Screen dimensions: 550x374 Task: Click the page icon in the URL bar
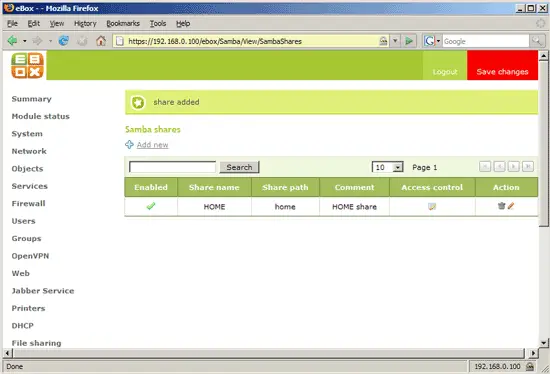(x=120, y=41)
